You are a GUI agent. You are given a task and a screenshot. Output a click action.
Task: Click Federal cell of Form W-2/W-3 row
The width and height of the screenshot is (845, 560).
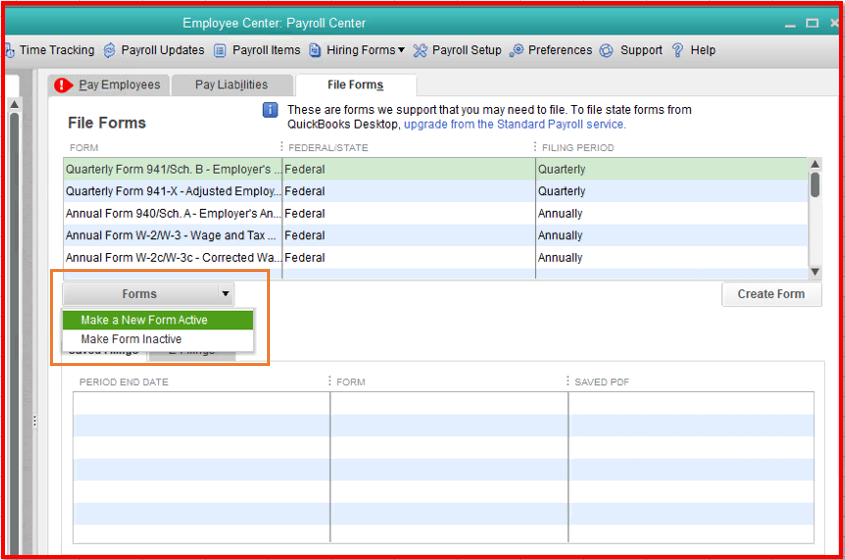coord(408,236)
